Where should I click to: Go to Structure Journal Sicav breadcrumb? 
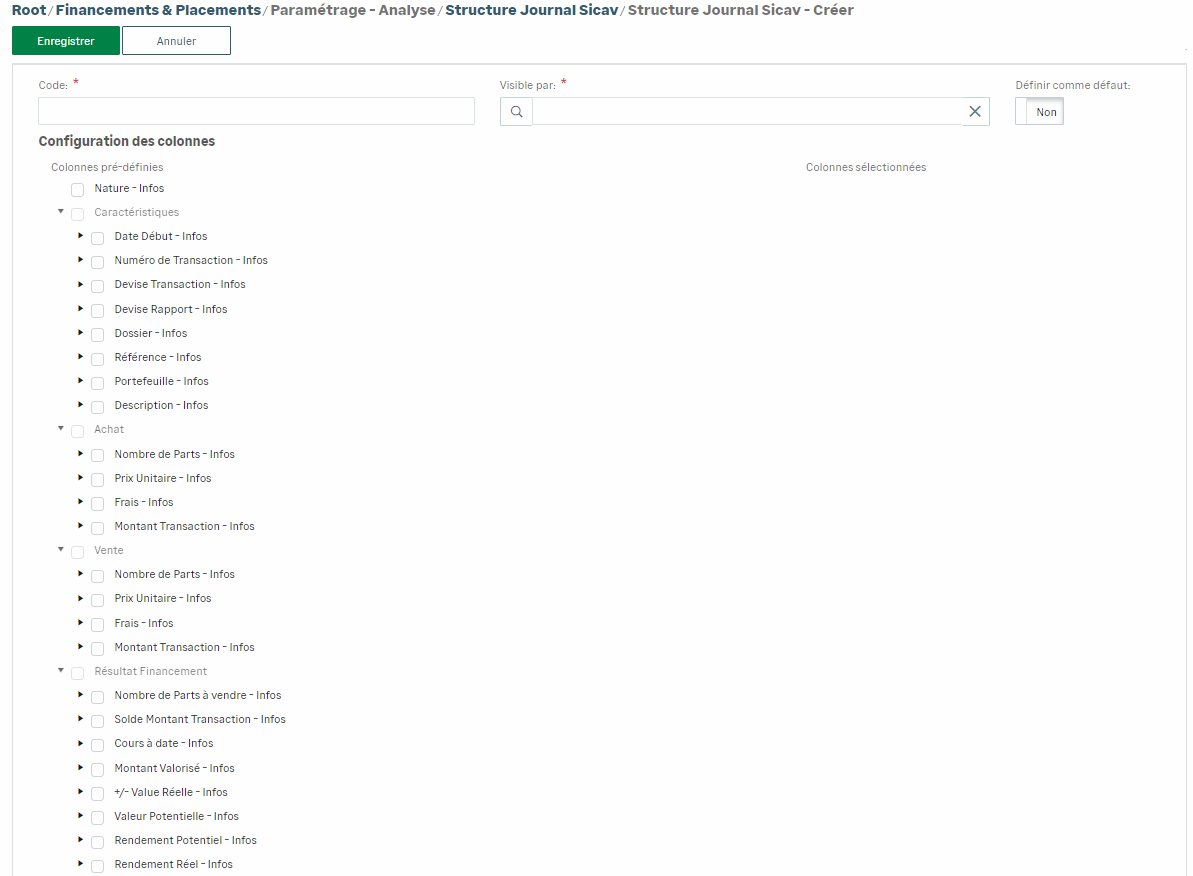(531, 10)
